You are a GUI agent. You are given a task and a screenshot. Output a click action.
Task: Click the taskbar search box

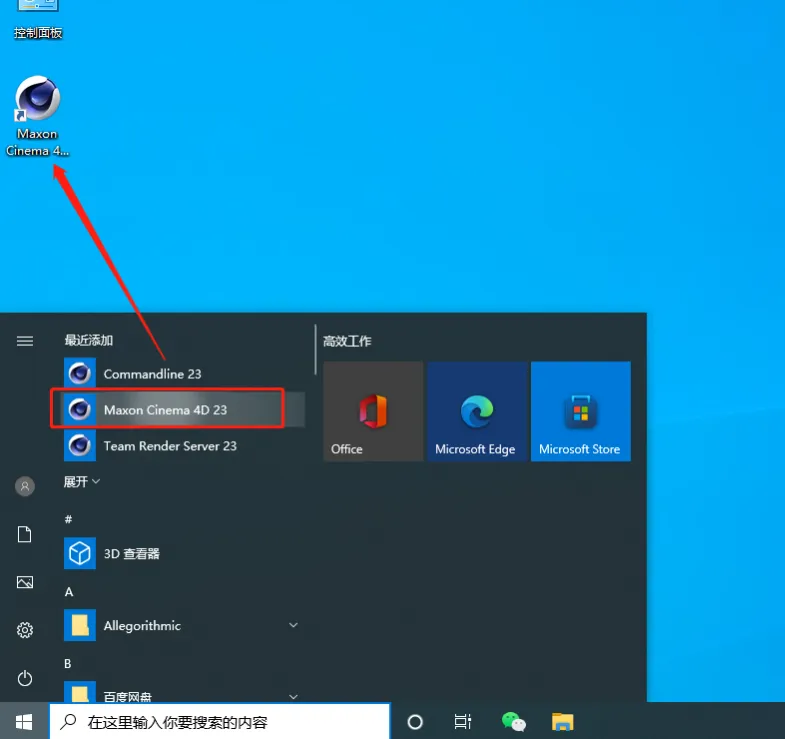[x=220, y=721]
